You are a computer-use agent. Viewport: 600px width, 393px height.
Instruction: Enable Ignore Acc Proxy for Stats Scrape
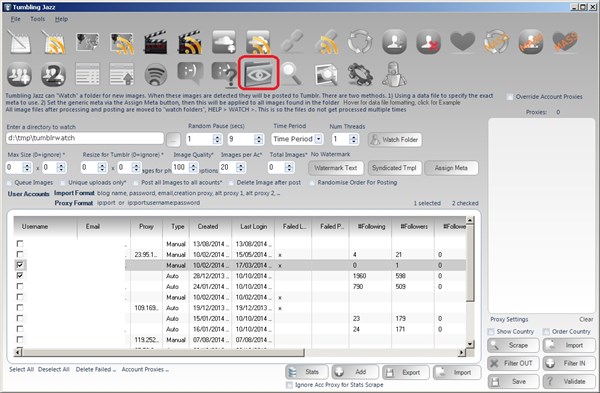290,385
